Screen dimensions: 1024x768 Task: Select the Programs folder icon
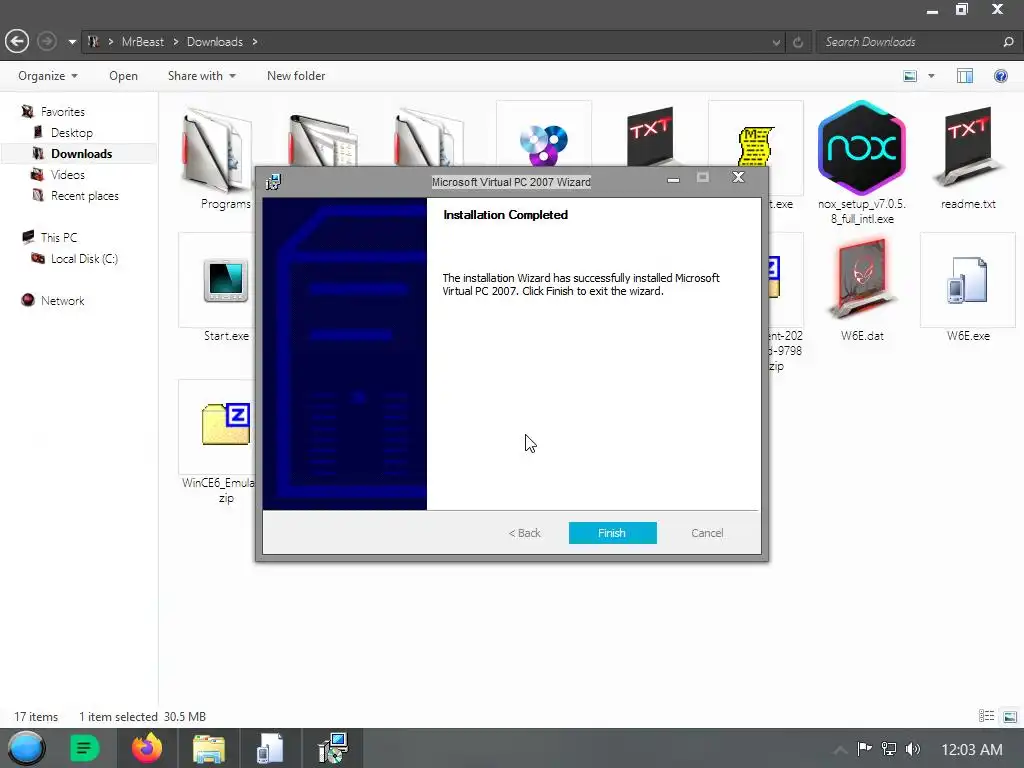(216, 149)
